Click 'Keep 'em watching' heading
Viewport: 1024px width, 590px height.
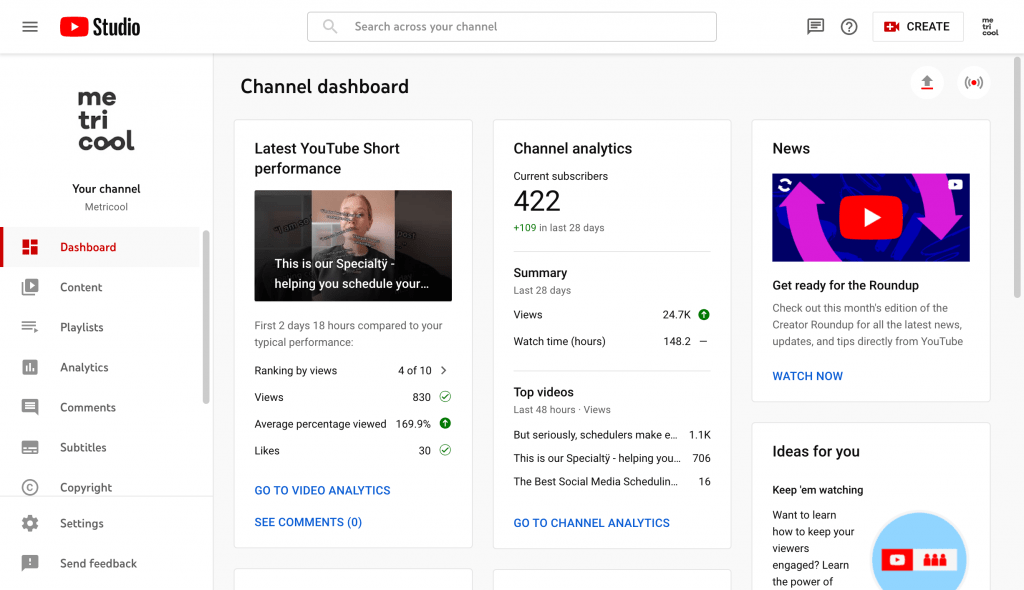point(818,490)
